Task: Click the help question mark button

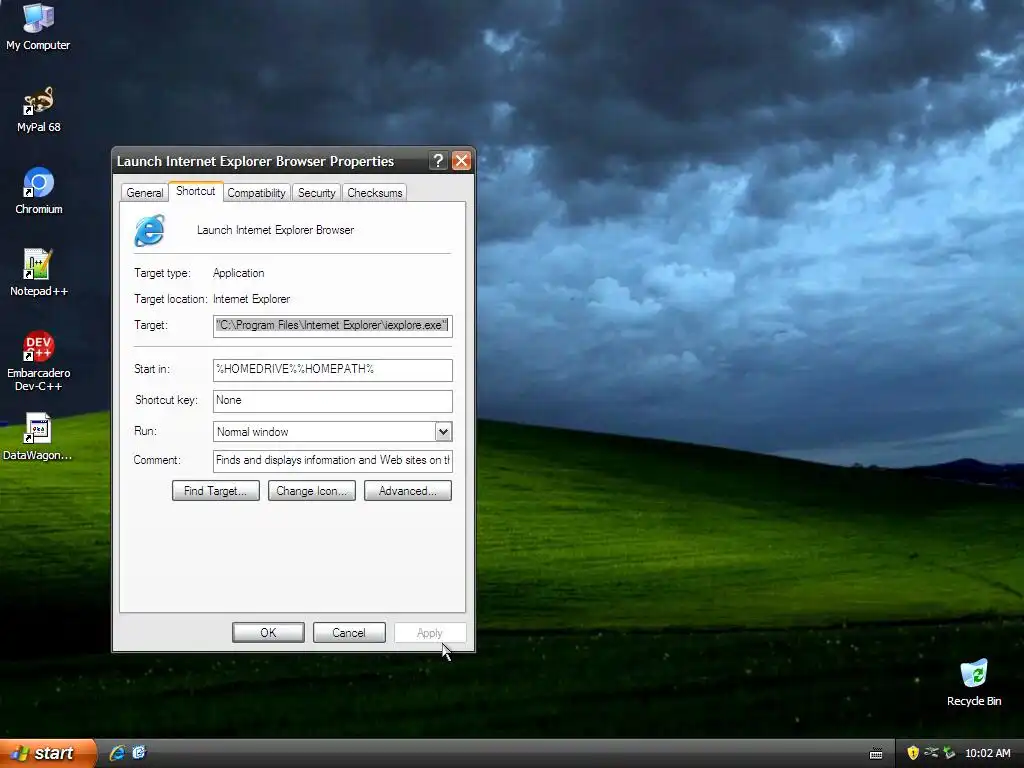Action: point(438,161)
